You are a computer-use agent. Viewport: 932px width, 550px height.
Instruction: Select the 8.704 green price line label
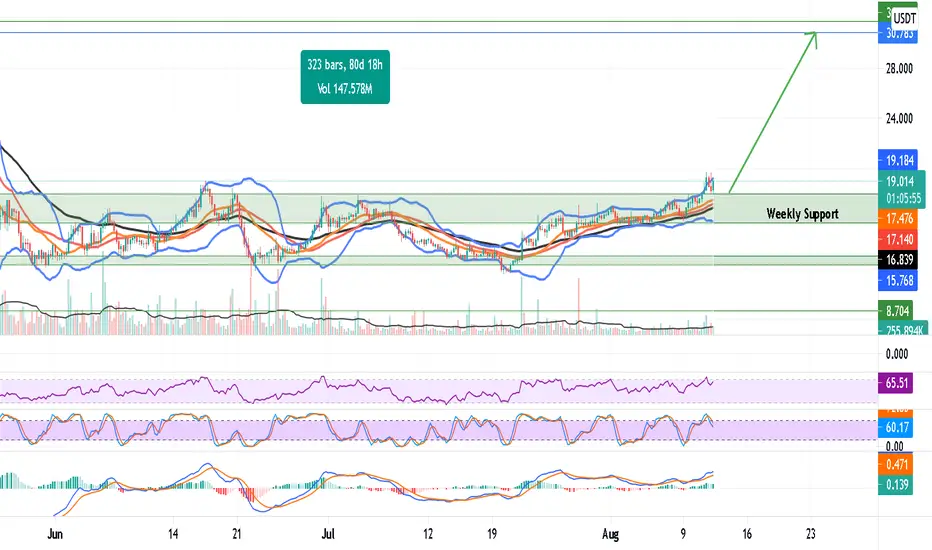(x=896, y=311)
